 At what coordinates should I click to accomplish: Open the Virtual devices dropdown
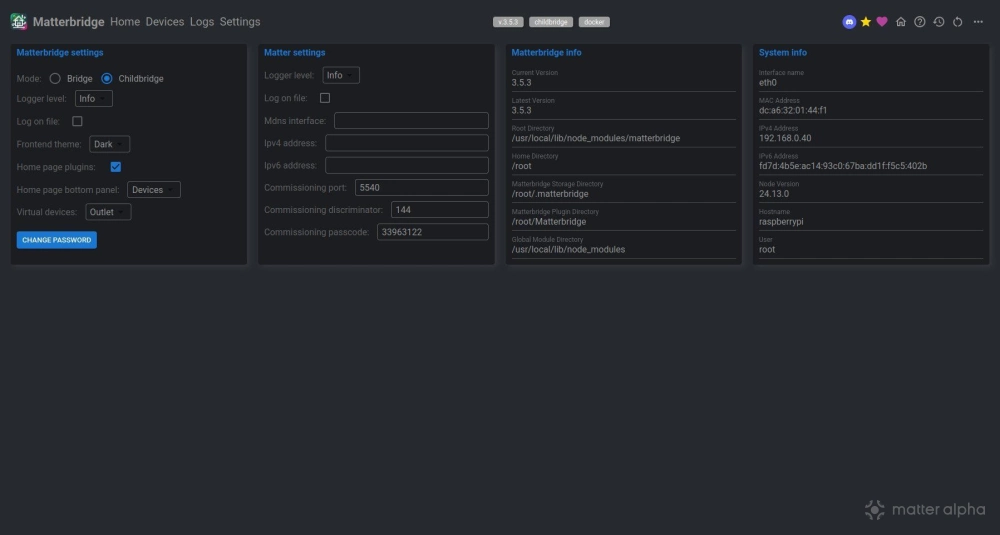pos(108,212)
